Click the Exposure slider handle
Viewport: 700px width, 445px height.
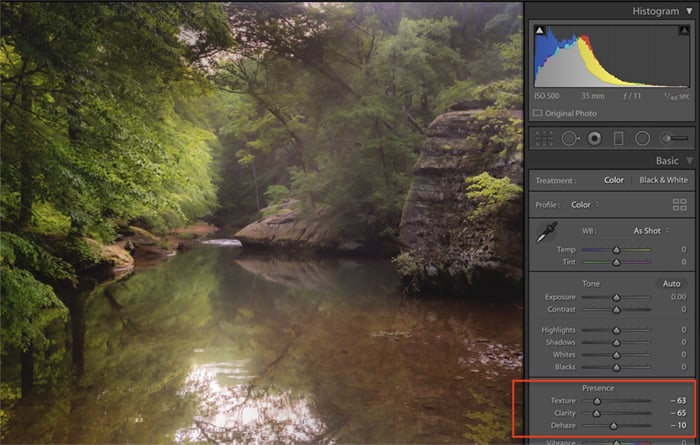click(x=617, y=297)
